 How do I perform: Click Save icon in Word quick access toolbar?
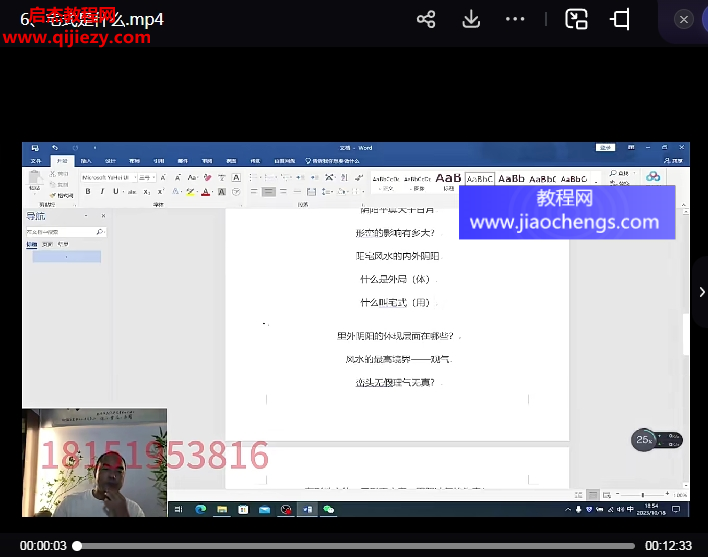(x=35, y=148)
